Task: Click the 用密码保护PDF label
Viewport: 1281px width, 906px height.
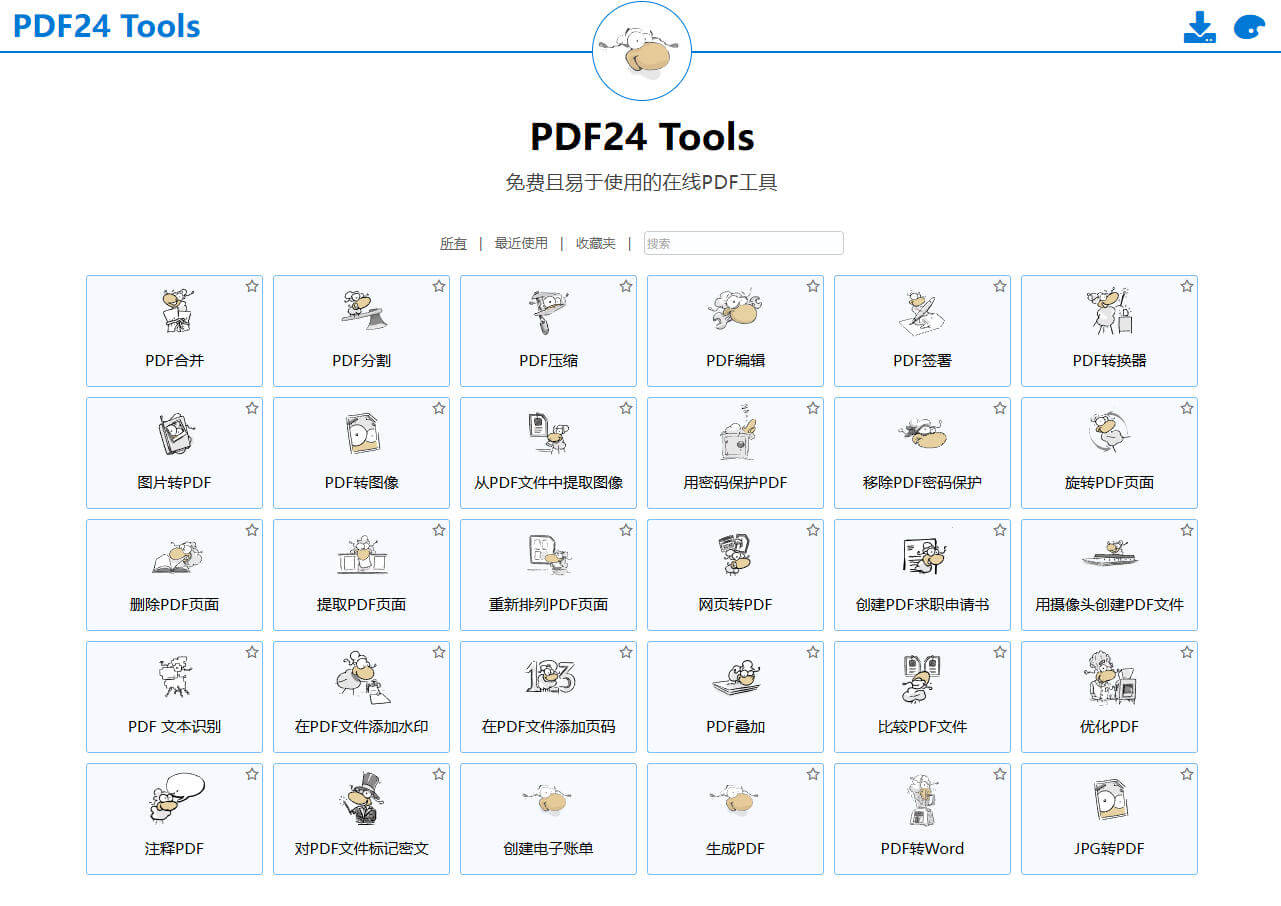Action: click(x=735, y=483)
